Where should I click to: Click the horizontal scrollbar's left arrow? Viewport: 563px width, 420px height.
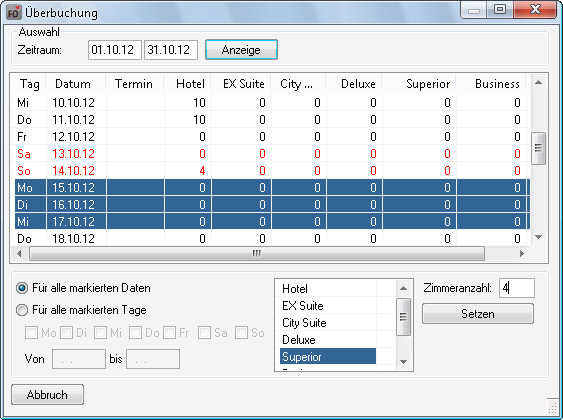19,253
